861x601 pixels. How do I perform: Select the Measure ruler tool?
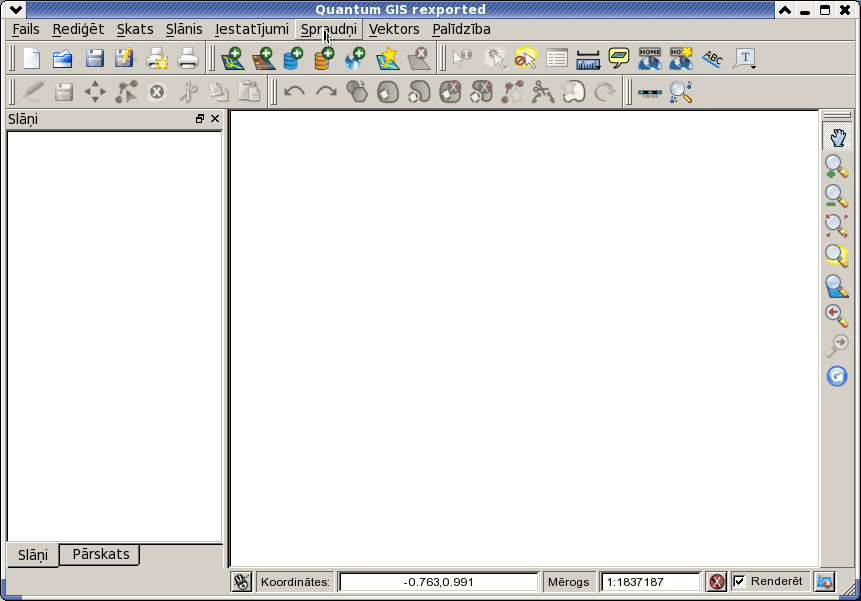[x=587, y=59]
